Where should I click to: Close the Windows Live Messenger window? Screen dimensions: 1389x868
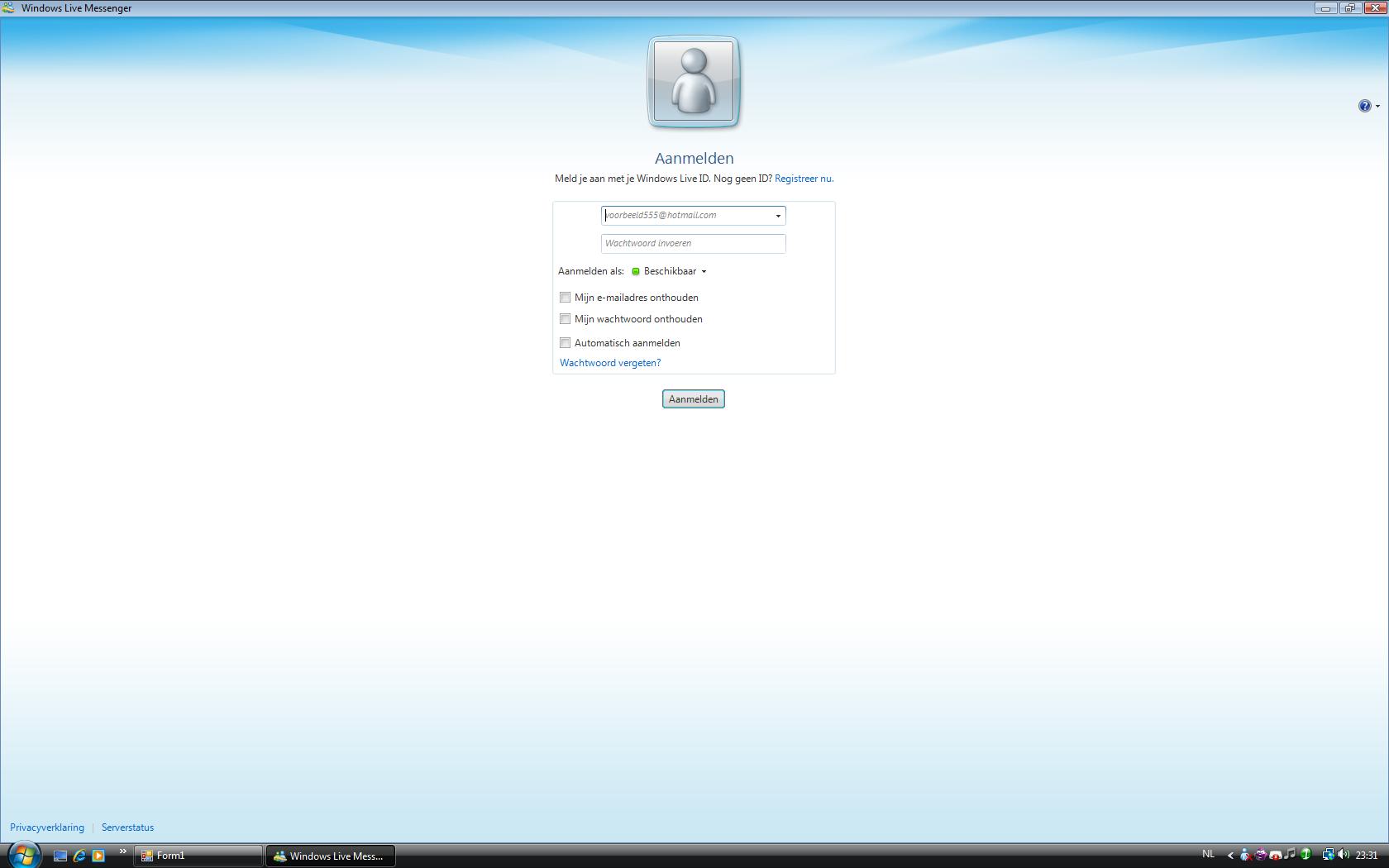coord(1374,8)
